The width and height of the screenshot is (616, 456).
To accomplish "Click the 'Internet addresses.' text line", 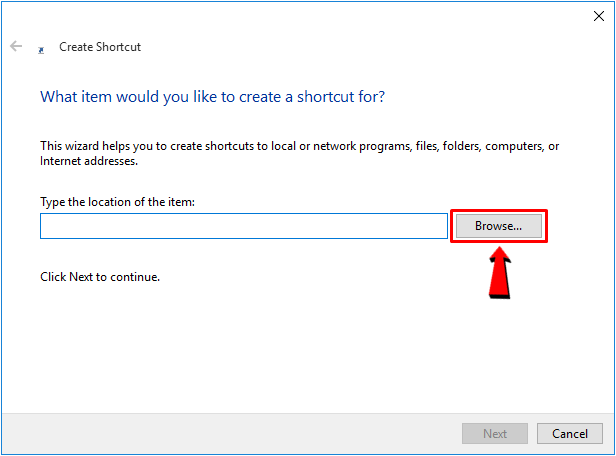I will (x=89, y=160).
